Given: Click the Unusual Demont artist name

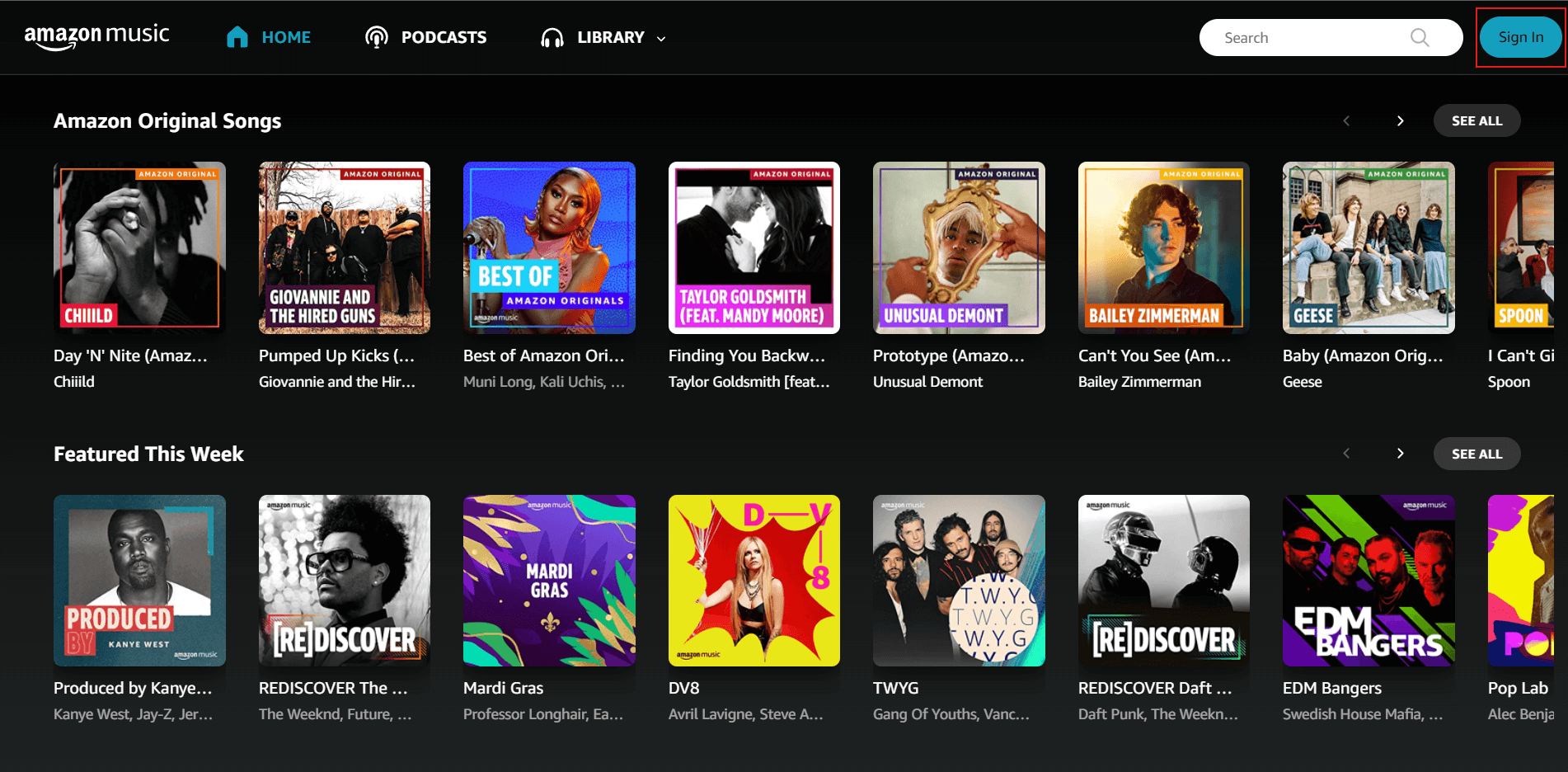Looking at the screenshot, I should point(927,382).
